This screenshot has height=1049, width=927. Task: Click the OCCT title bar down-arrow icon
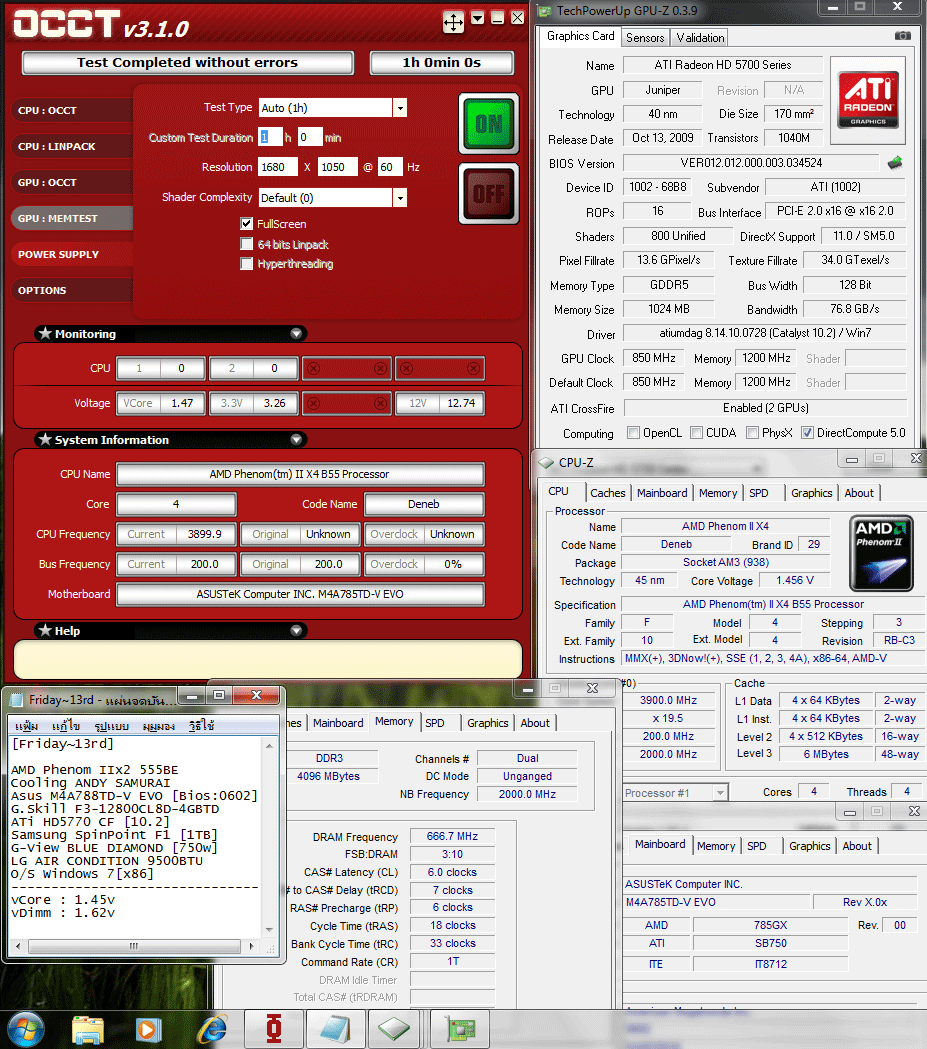click(478, 18)
